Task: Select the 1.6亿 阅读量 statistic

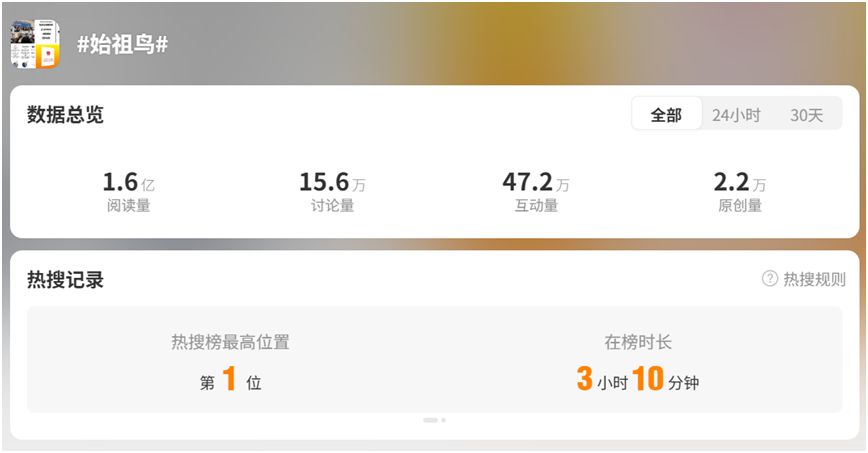Action: click(129, 192)
